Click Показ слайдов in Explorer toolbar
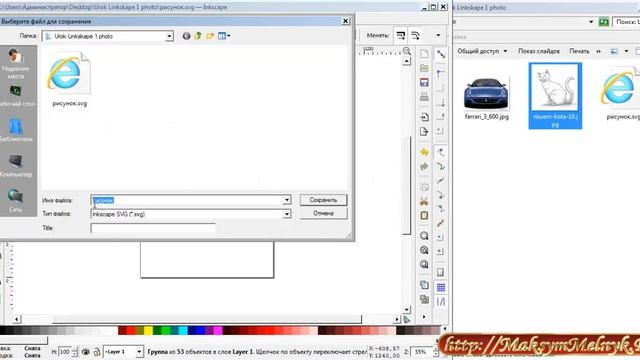The image size is (640, 360). [539, 51]
